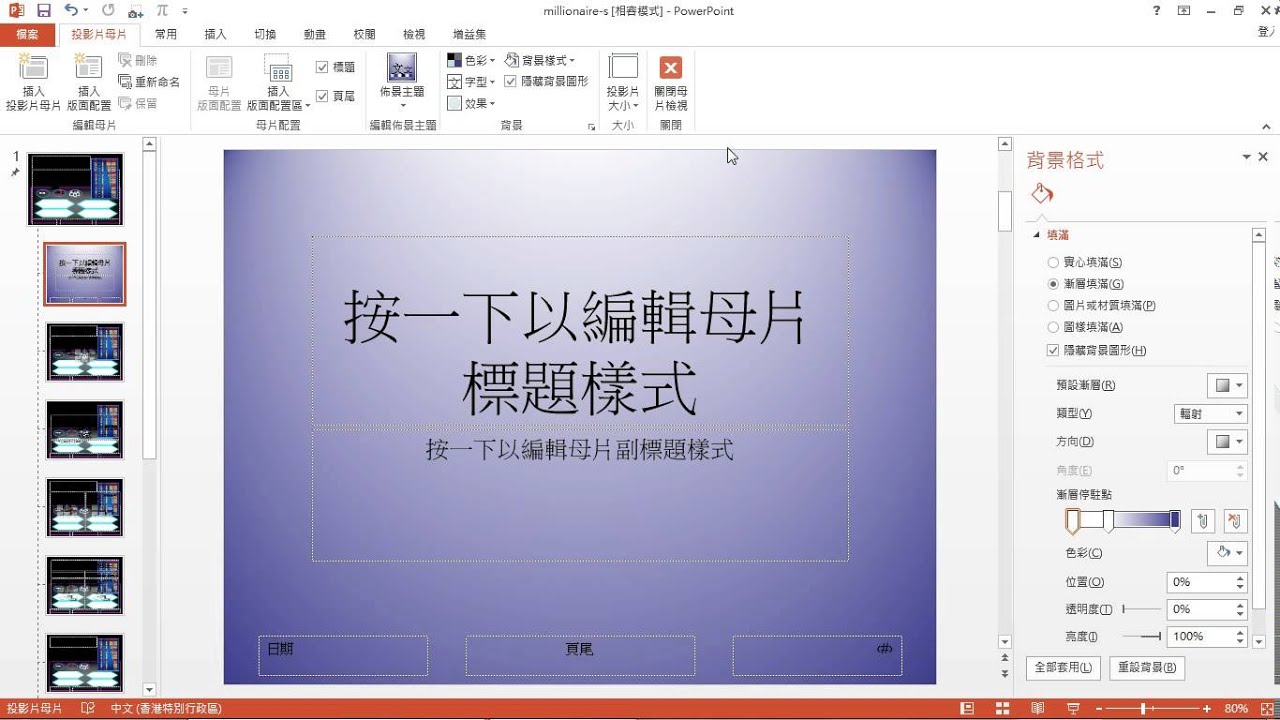1280x720 pixels.
Task: Open 方向(D) direction dropdown
Action: pos(1227,441)
